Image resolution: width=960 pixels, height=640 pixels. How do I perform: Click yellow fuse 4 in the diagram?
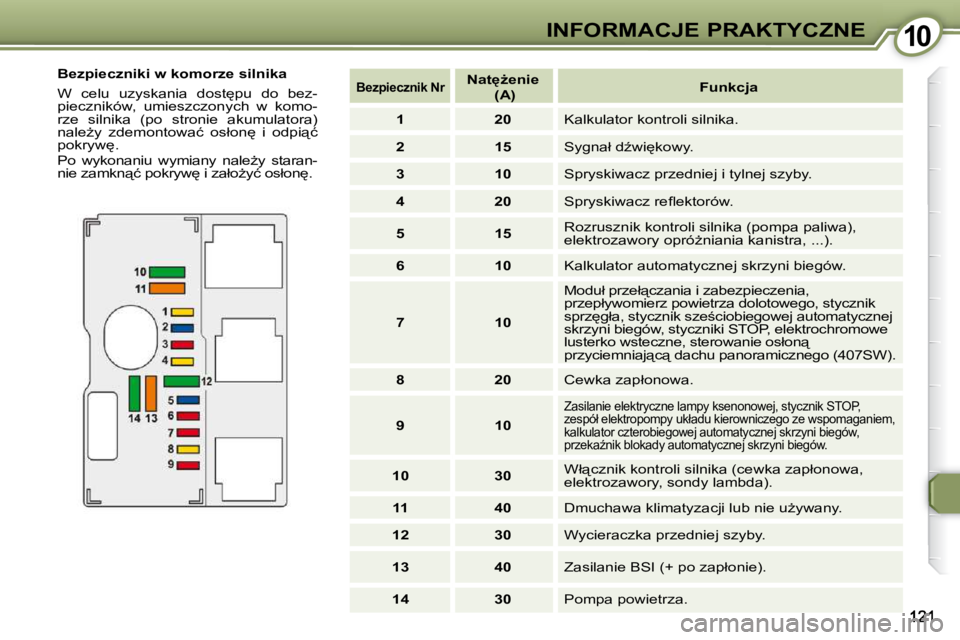pos(182,361)
